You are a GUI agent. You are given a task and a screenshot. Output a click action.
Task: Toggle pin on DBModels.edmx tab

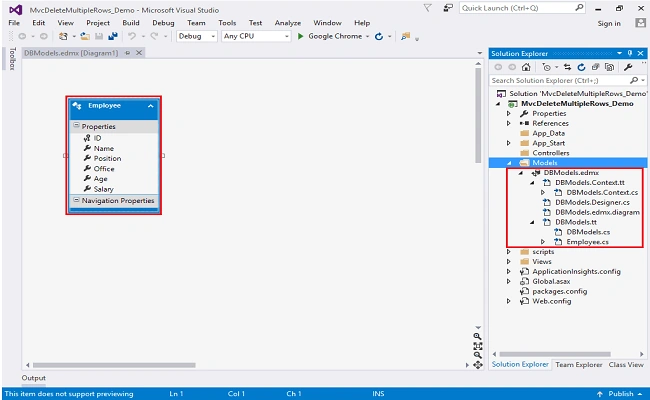[x=128, y=53]
